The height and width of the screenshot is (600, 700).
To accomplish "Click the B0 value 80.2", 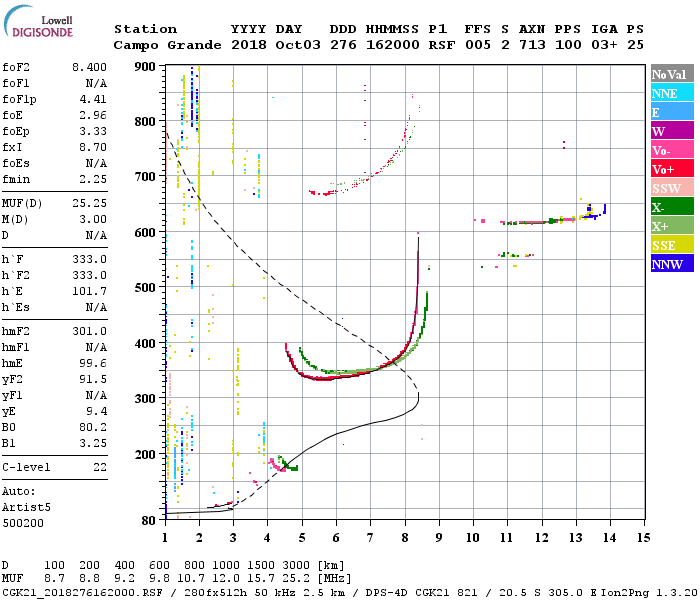I will point(93,427).
